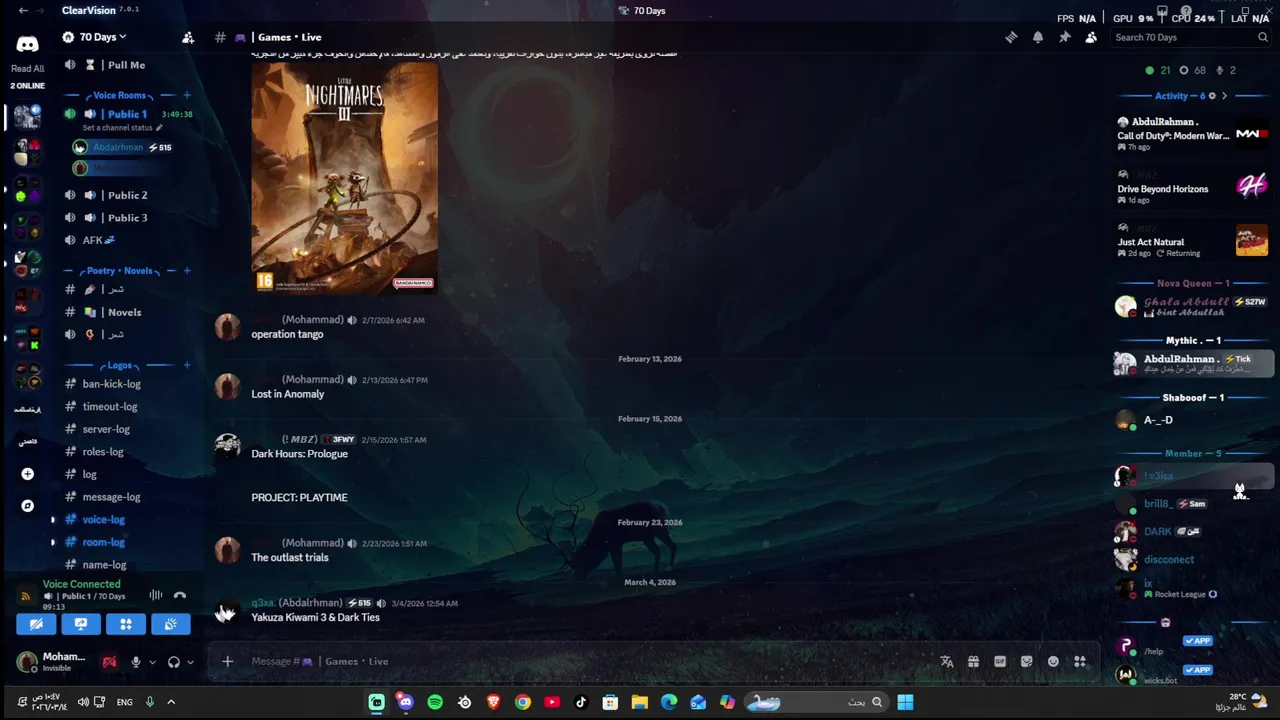Open AbdulRahman member under Mythic role
The width and height of the screenshot is (1280, 720).
1193,364
